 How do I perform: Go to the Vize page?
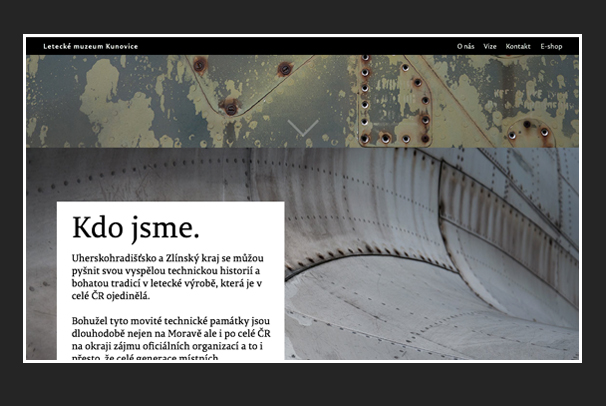point(490,46)
